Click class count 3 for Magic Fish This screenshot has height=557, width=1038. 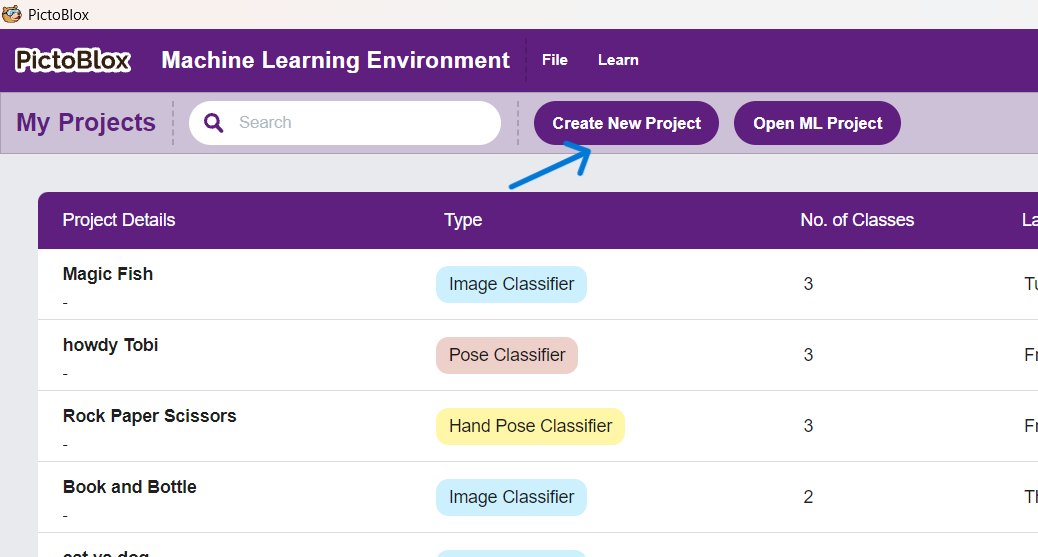808,284
